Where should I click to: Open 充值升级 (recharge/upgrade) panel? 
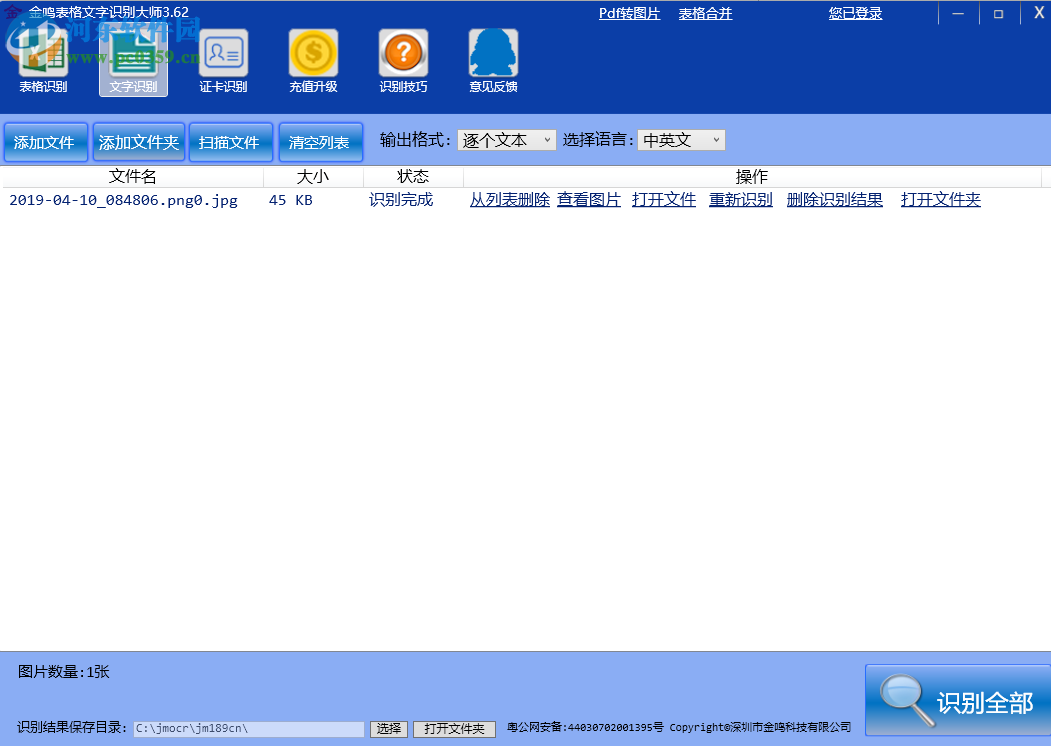312,60
